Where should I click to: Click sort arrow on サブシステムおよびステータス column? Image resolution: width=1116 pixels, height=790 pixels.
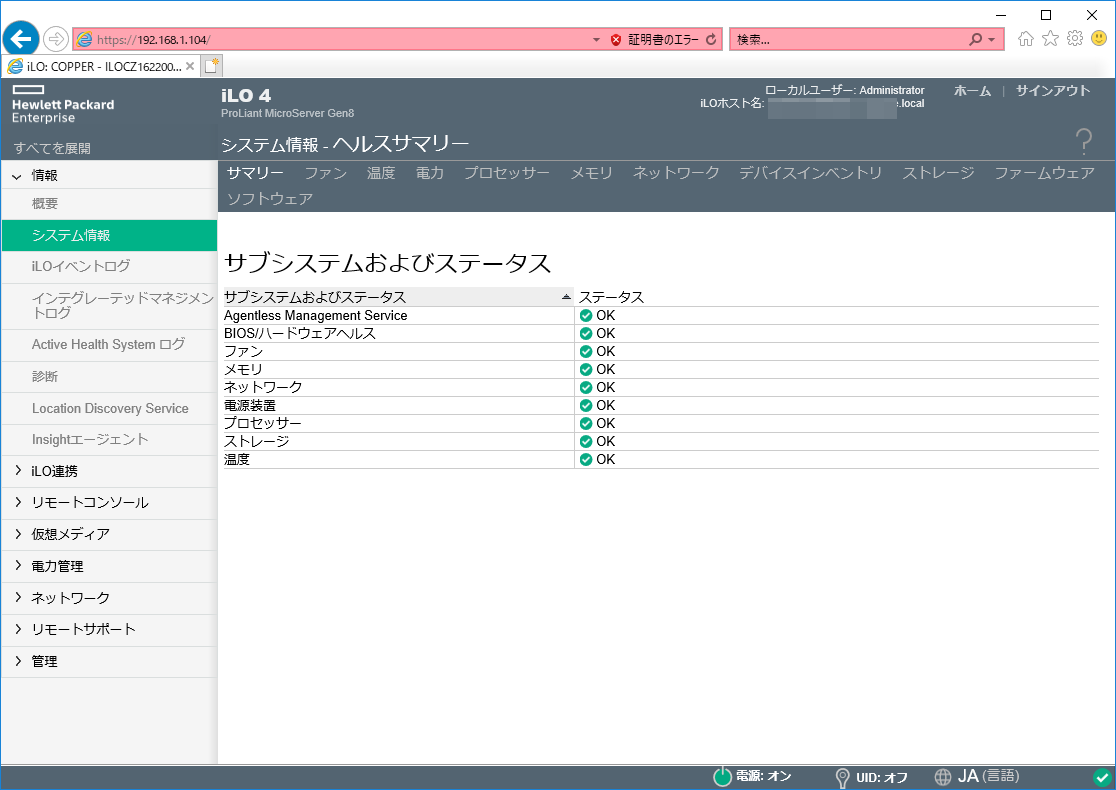(566, 297)
